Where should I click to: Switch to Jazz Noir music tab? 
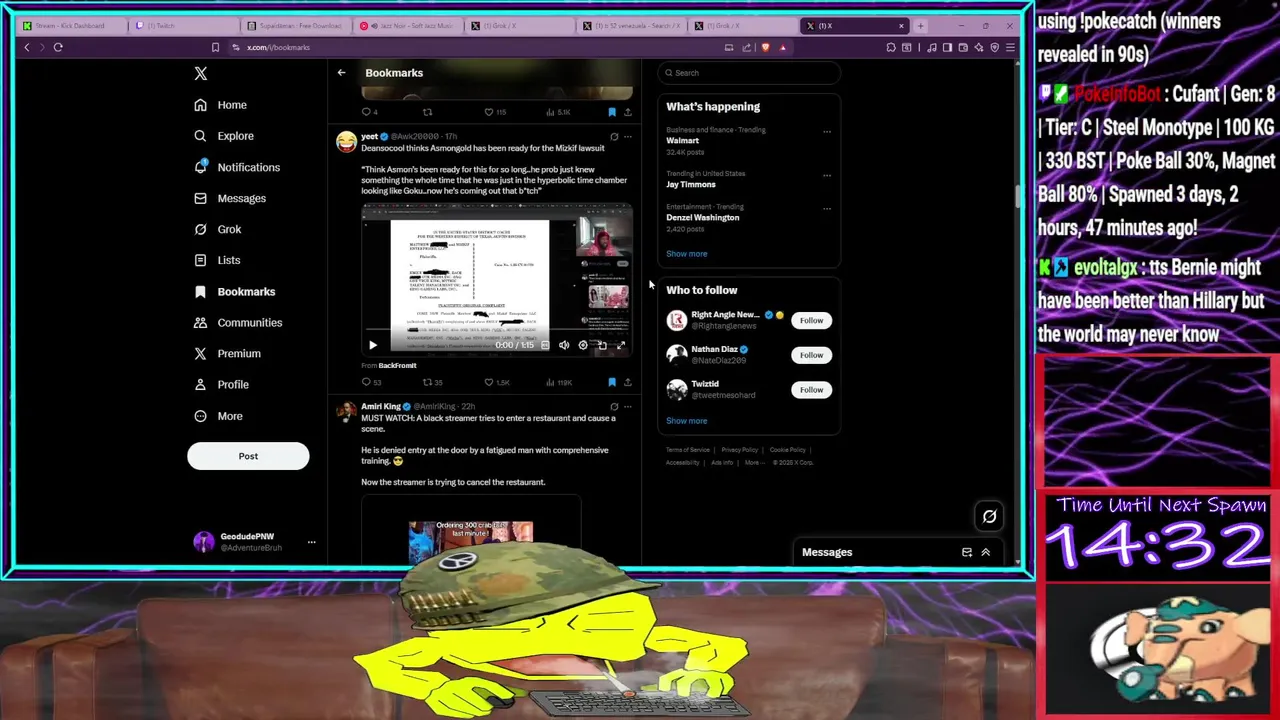[405, 26]
